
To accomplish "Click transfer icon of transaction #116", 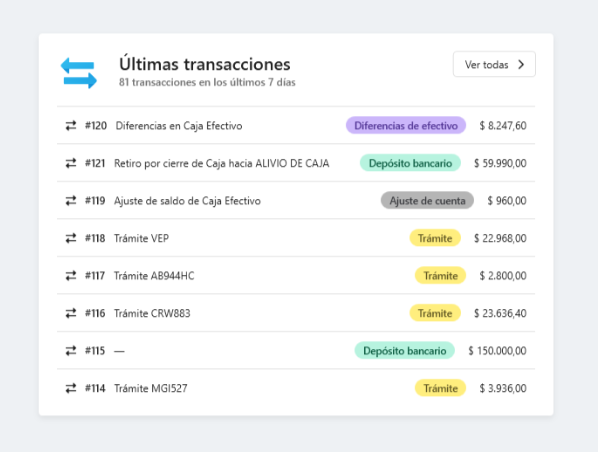I will pyautogui.click(x=71, y=313).
